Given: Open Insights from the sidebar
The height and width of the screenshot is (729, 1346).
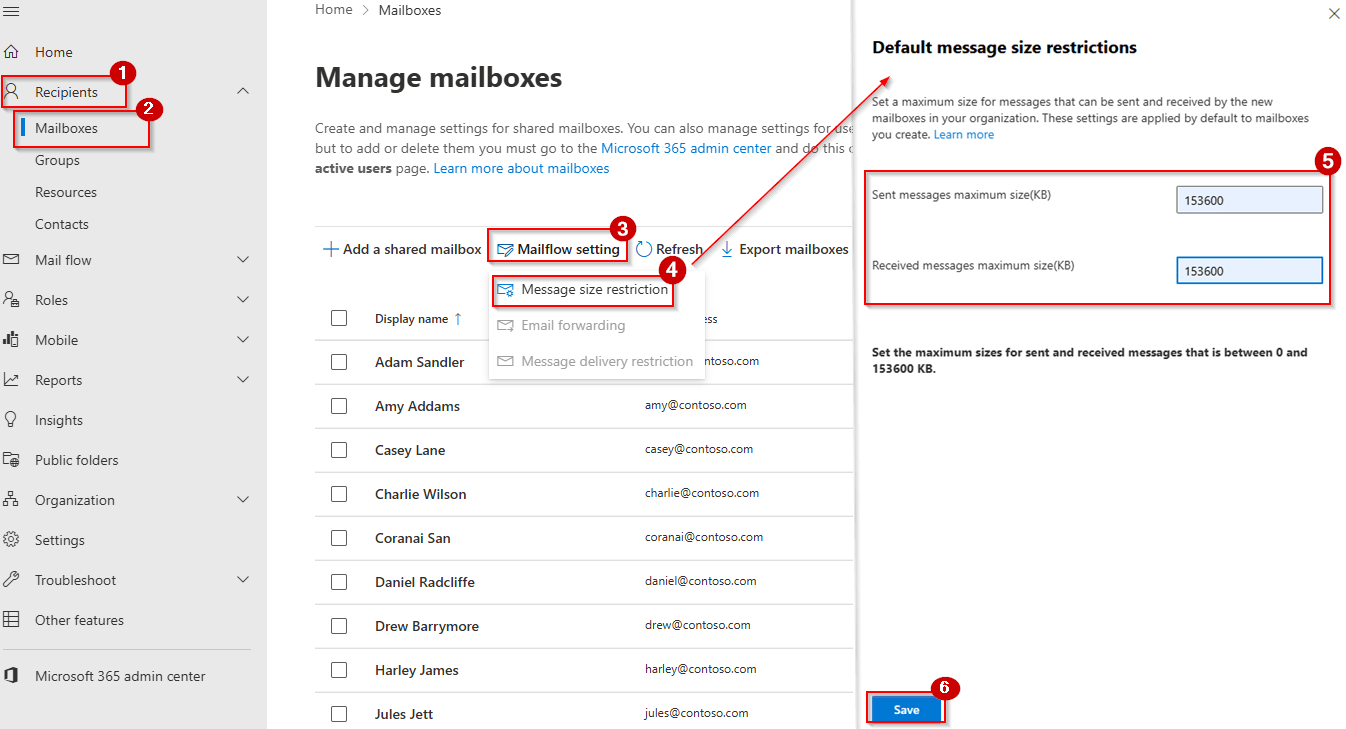Looking at the screenshot, I should tap(58, 419).
